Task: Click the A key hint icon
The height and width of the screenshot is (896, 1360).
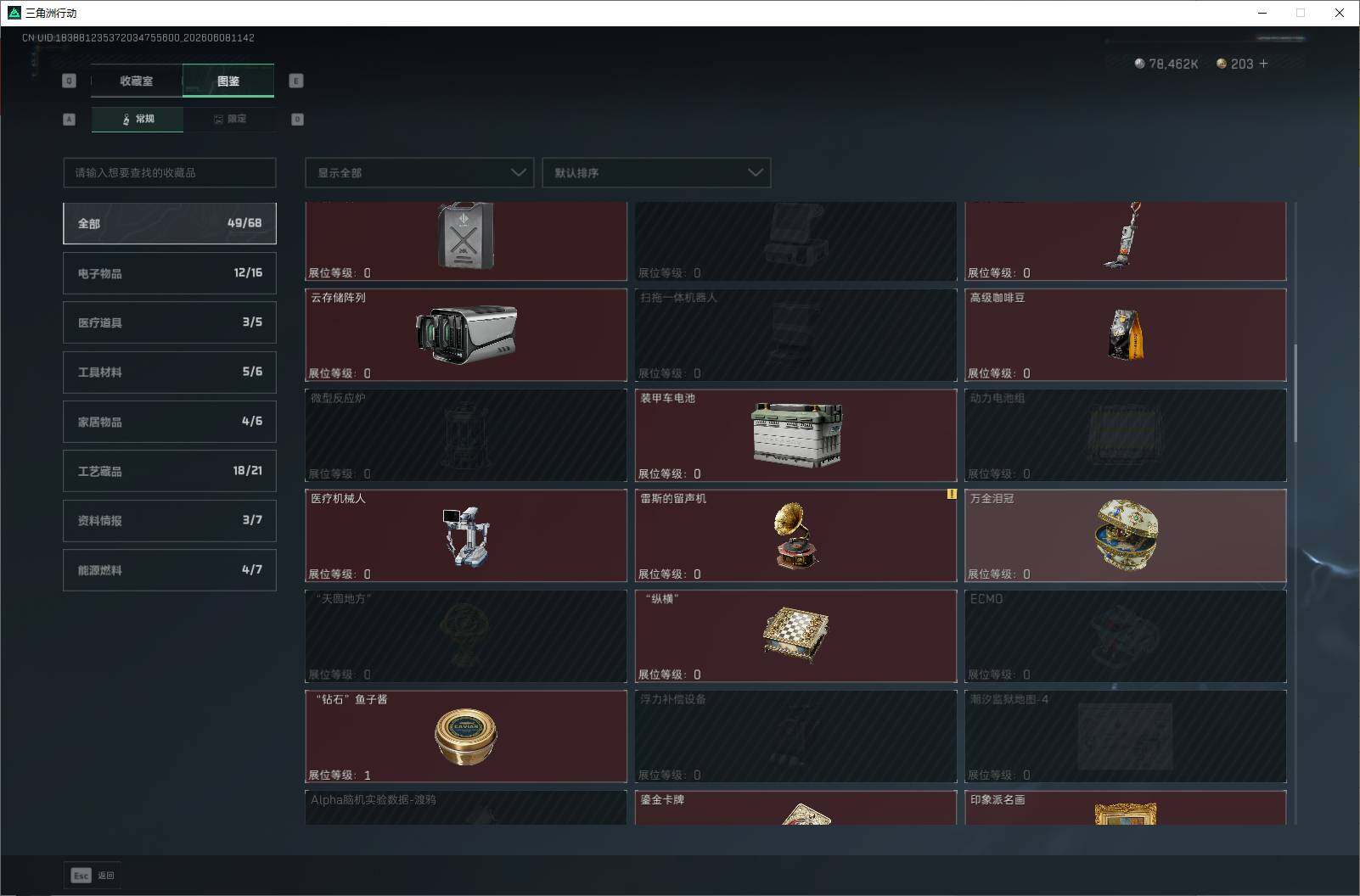Action: coord(70,120)
